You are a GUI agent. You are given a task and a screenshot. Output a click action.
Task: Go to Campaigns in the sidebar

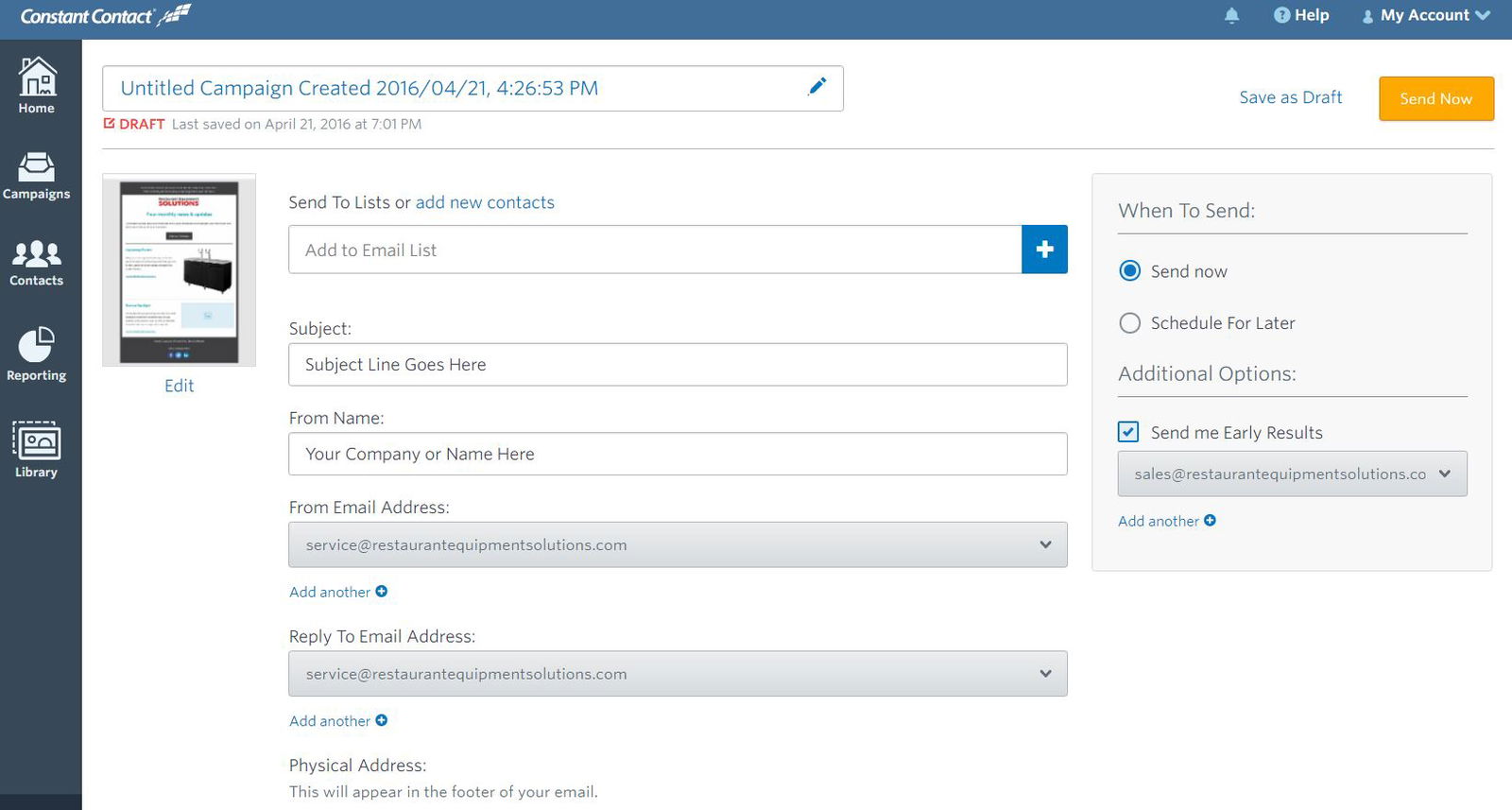point(36,176)
